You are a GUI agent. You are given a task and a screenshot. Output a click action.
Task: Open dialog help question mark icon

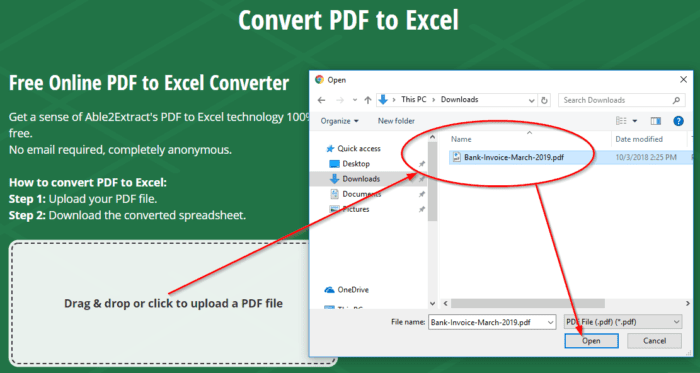(679, 121)
